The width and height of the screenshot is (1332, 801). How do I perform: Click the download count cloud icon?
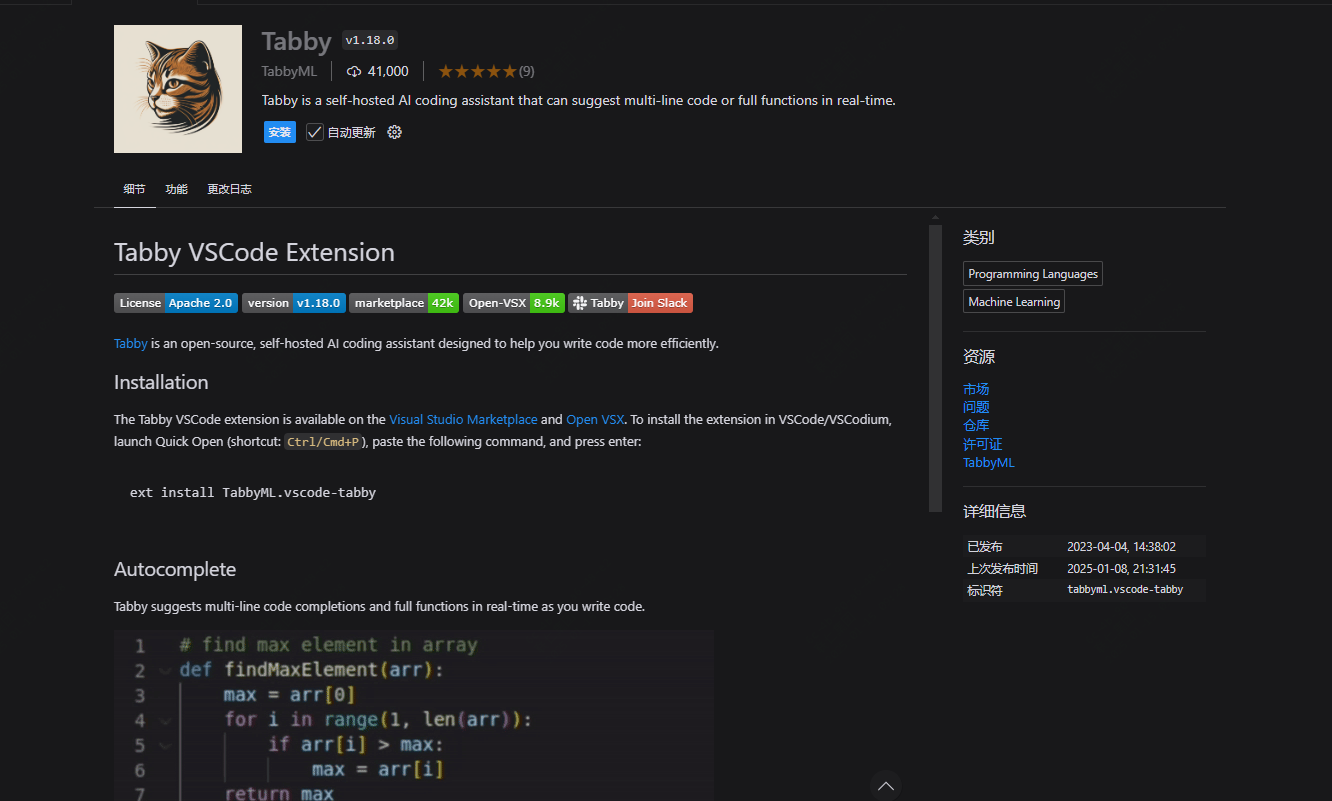tap(354, 71)
